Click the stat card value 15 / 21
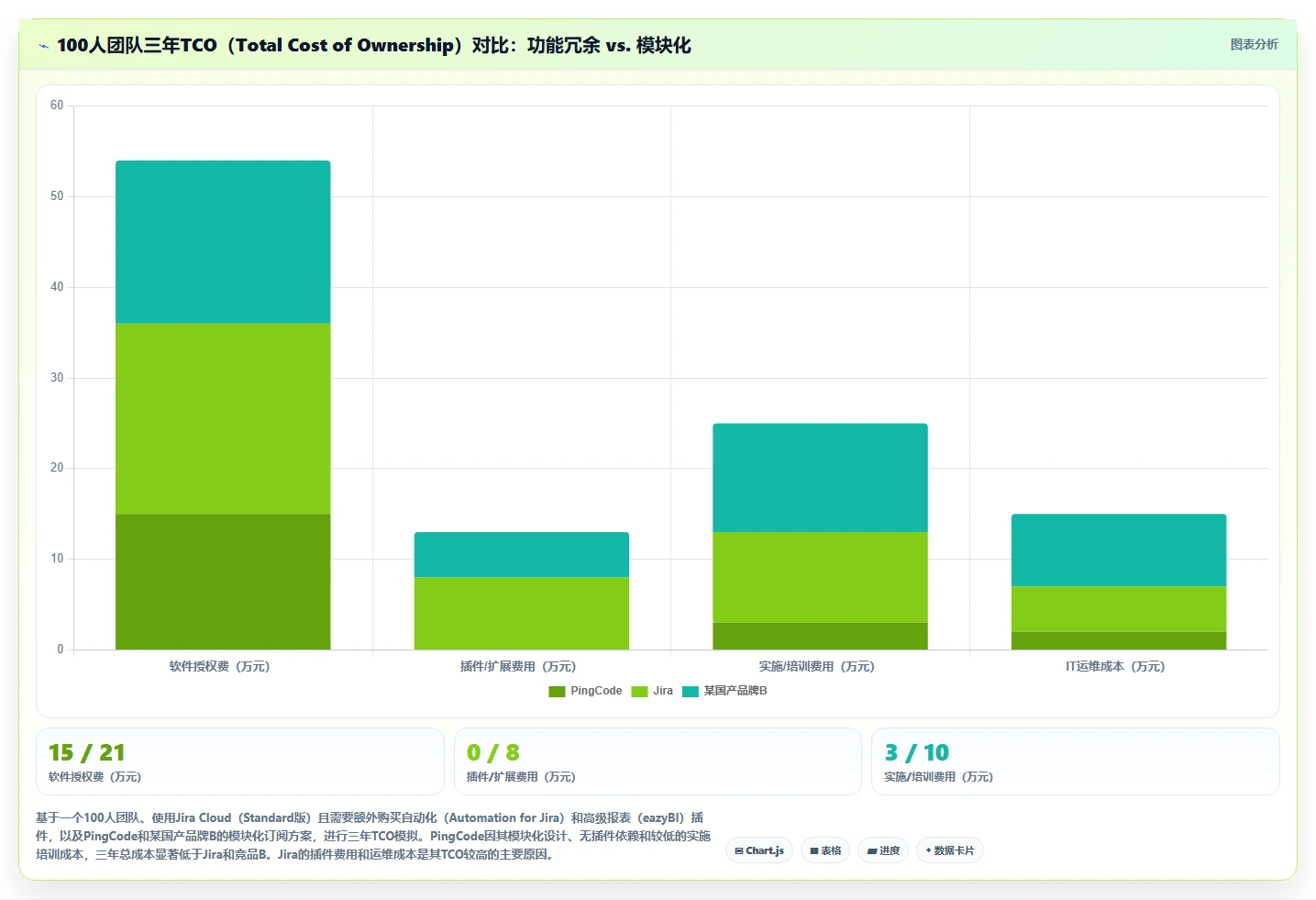 click(87, 753)
